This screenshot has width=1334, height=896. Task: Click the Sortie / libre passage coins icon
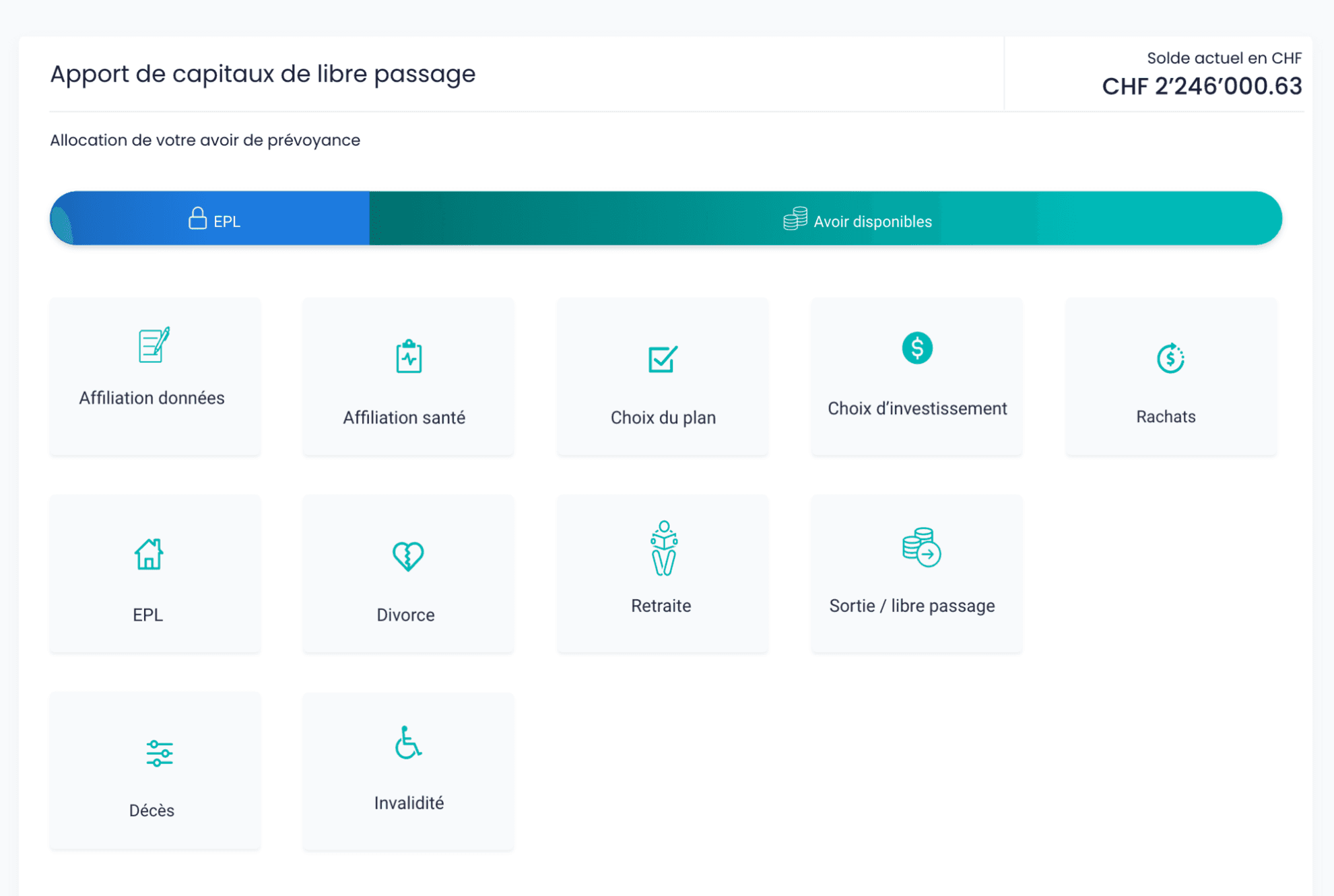[x=921, y=547]
